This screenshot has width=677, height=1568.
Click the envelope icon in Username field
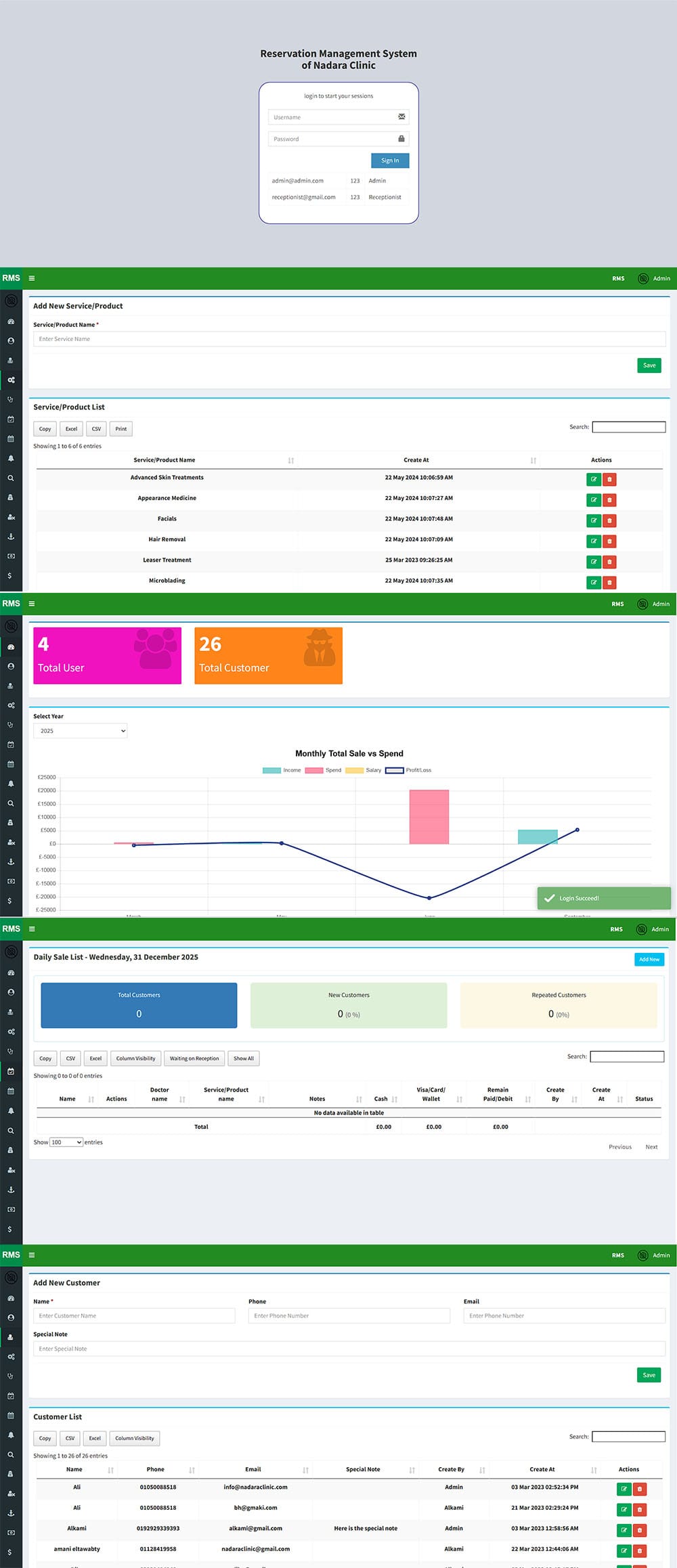(401, 117)
